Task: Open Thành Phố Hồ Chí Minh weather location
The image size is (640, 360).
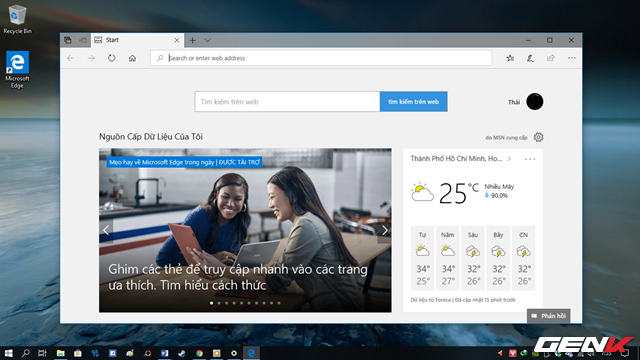Action: [x=456, y=159]
